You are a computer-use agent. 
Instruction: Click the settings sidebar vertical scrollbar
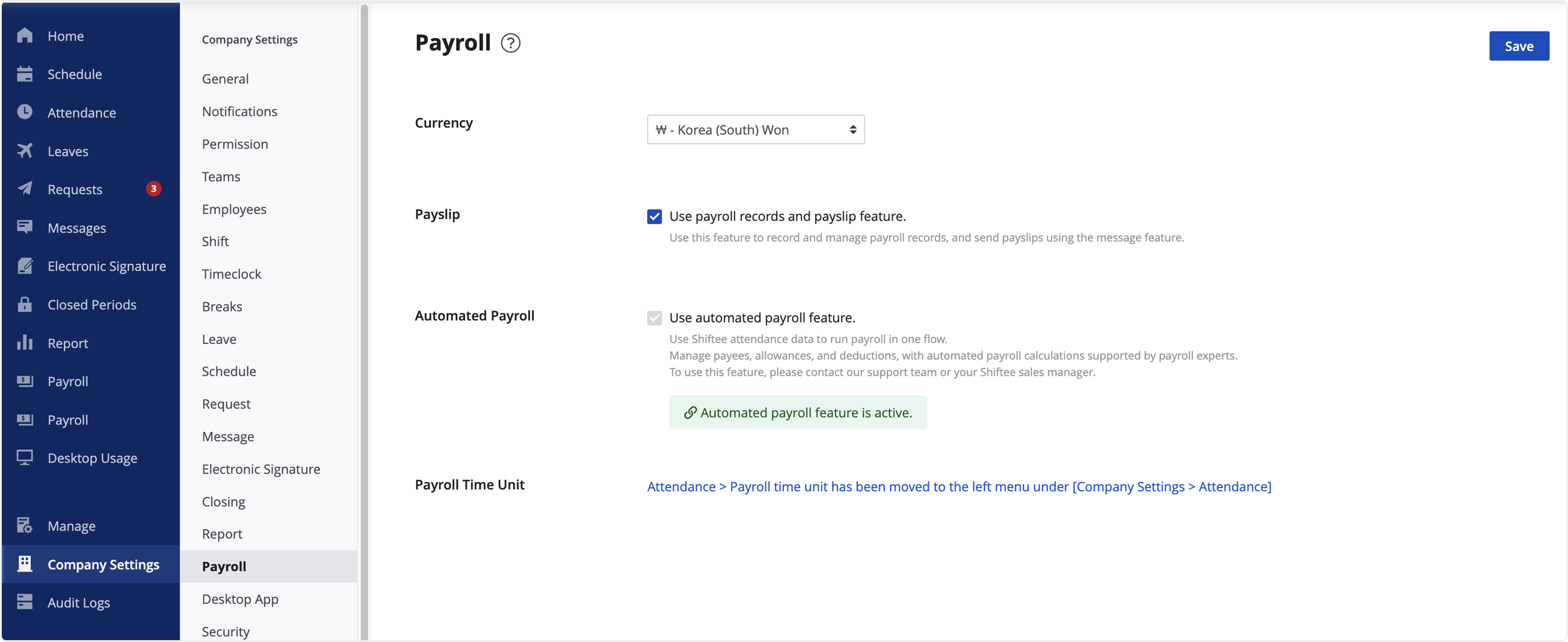click(x=364, y=321)
